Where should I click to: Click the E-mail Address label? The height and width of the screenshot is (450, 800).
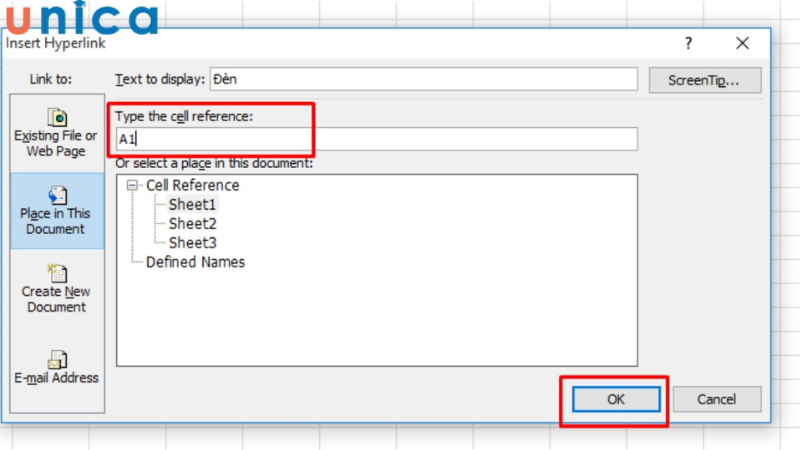pyautogui.click(x=56, y=378)
